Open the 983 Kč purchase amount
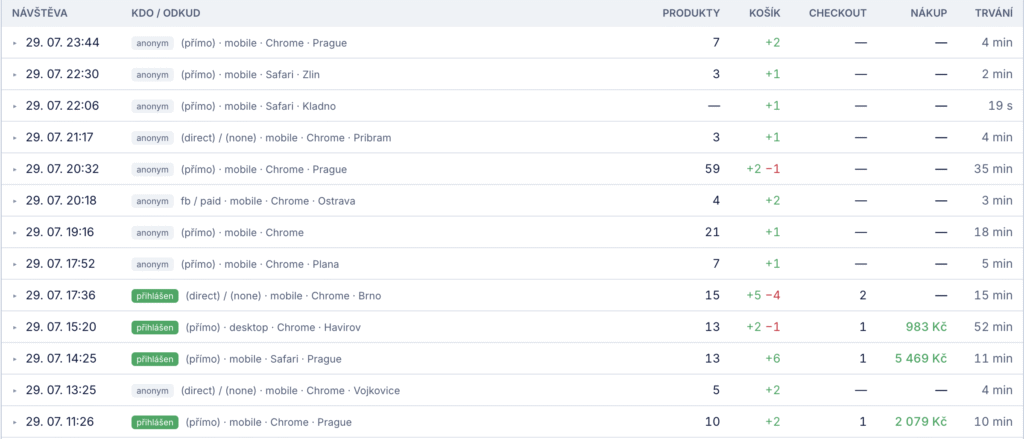 pyautogui.click(x=927, y=327)
